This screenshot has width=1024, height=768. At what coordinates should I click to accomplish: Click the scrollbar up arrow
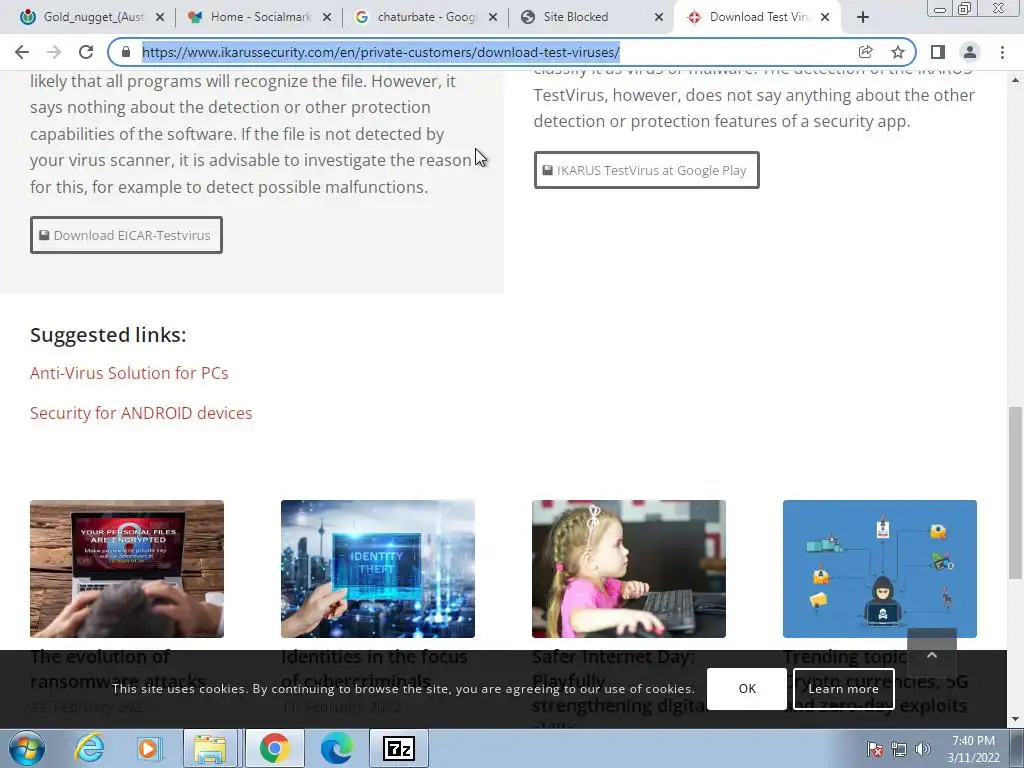pos(1015,80)
